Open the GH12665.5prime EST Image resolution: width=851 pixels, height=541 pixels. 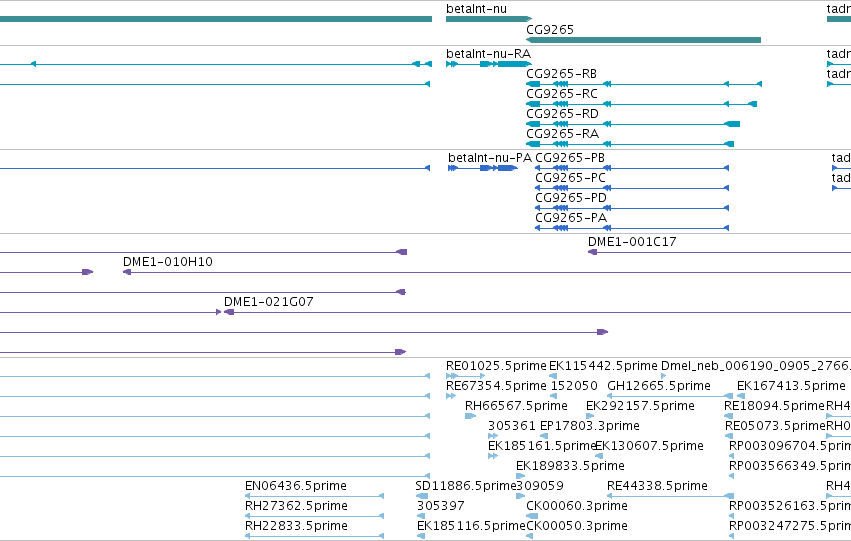click(x=659, y=386)
